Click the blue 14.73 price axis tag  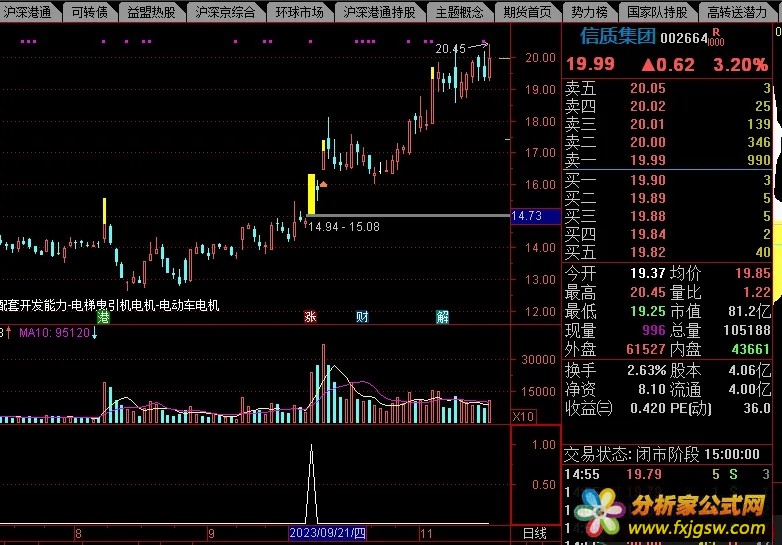click(535, 216)
